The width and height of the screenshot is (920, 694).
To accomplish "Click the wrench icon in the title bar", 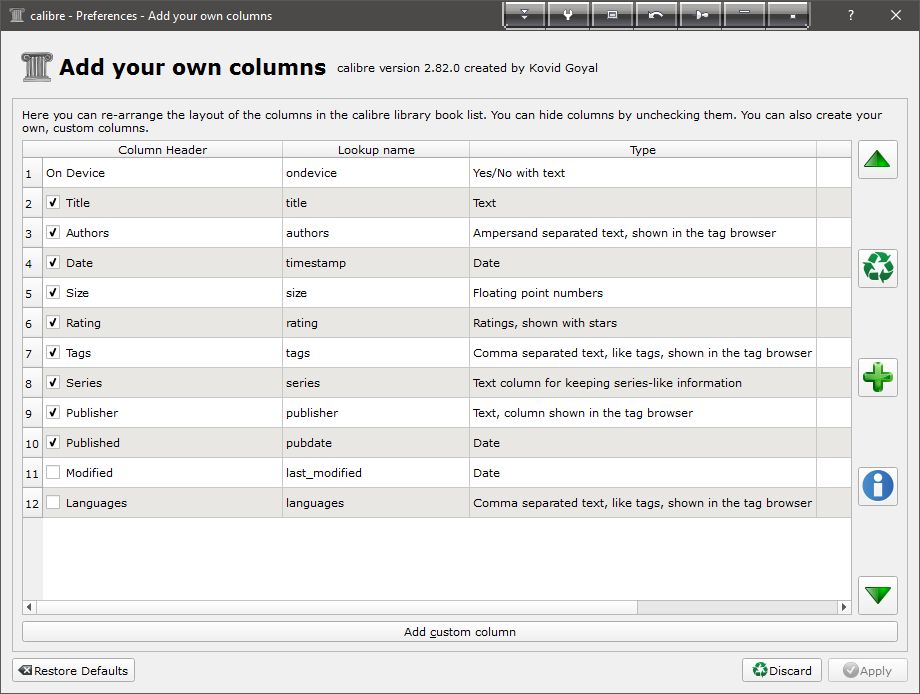I will [568, 15].
